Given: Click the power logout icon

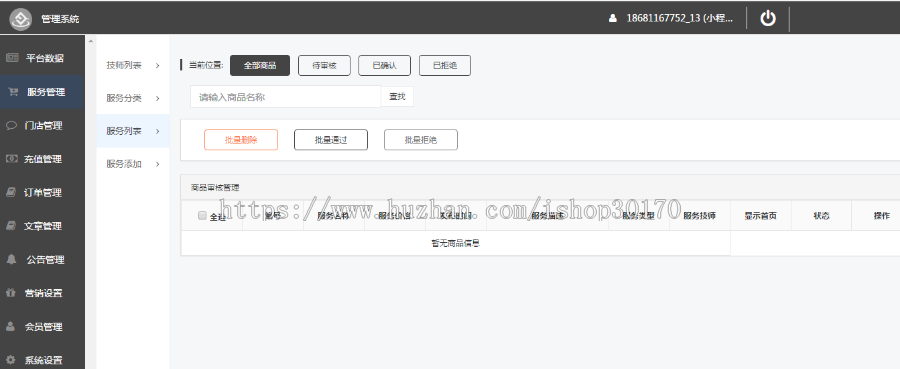Looking at the screenshot, I should point(768,18).
